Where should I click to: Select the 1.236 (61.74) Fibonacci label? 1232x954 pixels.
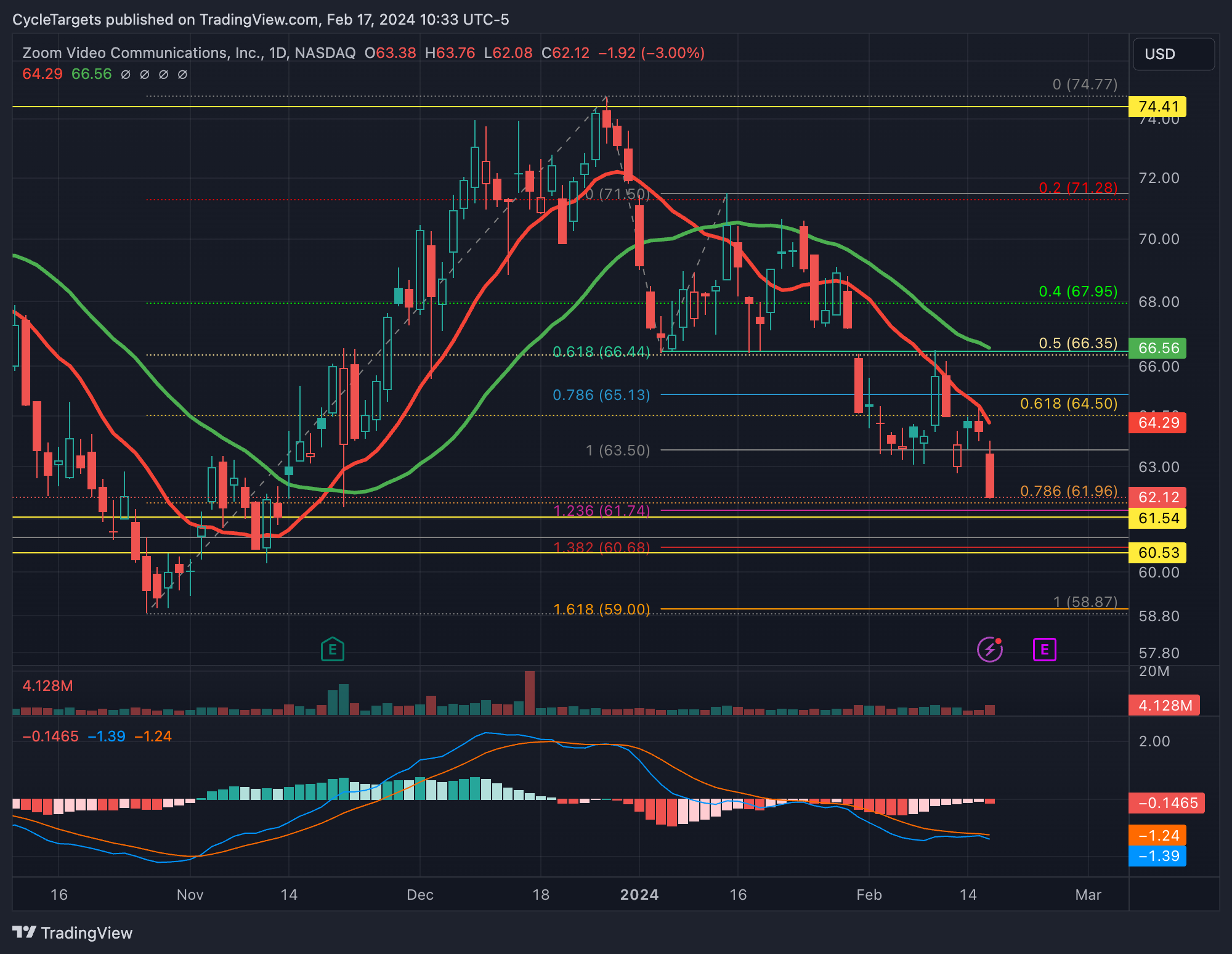coord(601,511)
